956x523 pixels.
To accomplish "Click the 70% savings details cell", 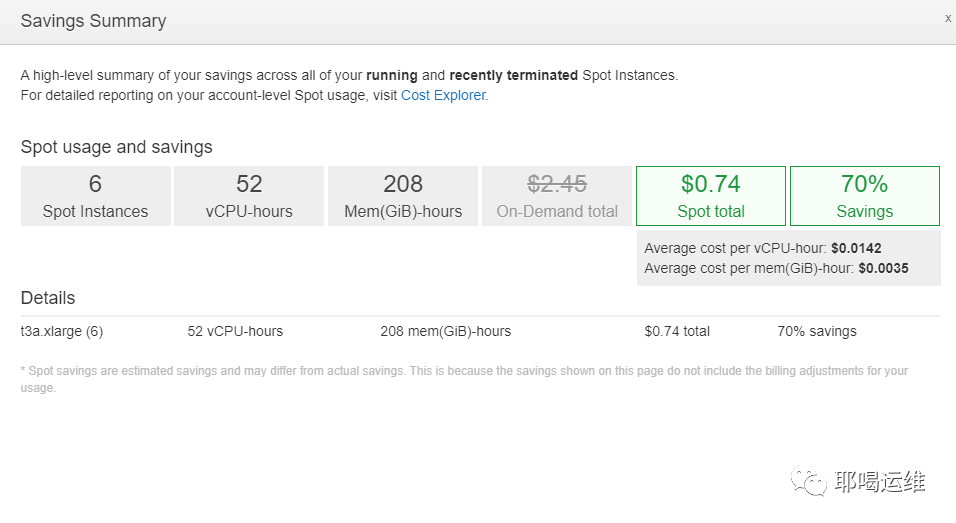I will click(x=816, y=332).
